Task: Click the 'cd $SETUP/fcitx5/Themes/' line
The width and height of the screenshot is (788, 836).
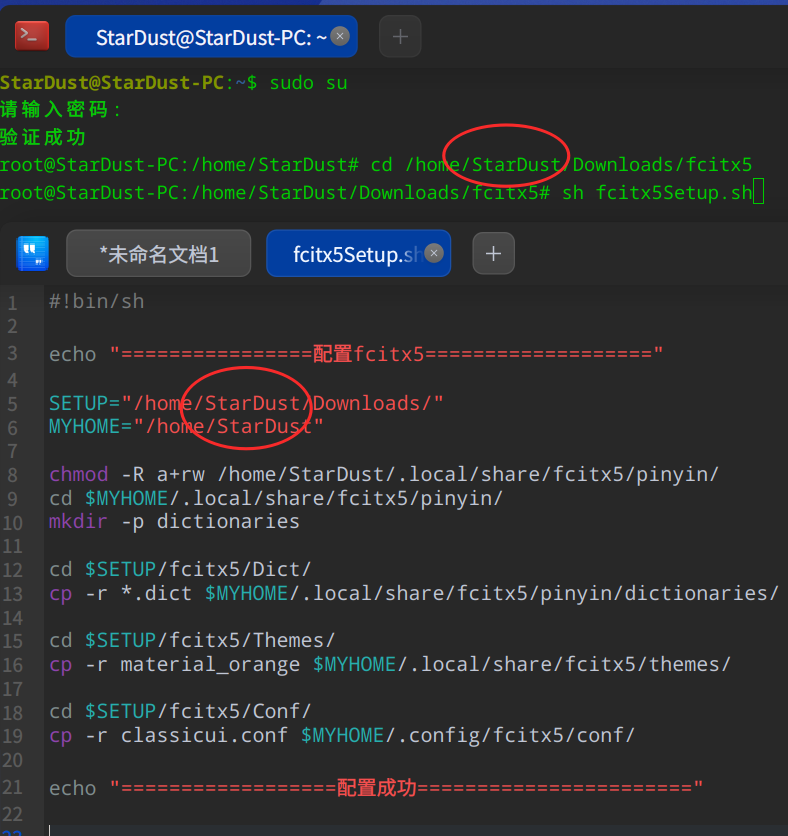Action: (x=192, y=640)
